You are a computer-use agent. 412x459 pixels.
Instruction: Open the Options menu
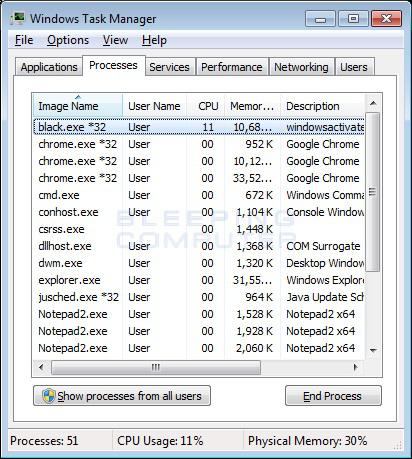[68, 40]
